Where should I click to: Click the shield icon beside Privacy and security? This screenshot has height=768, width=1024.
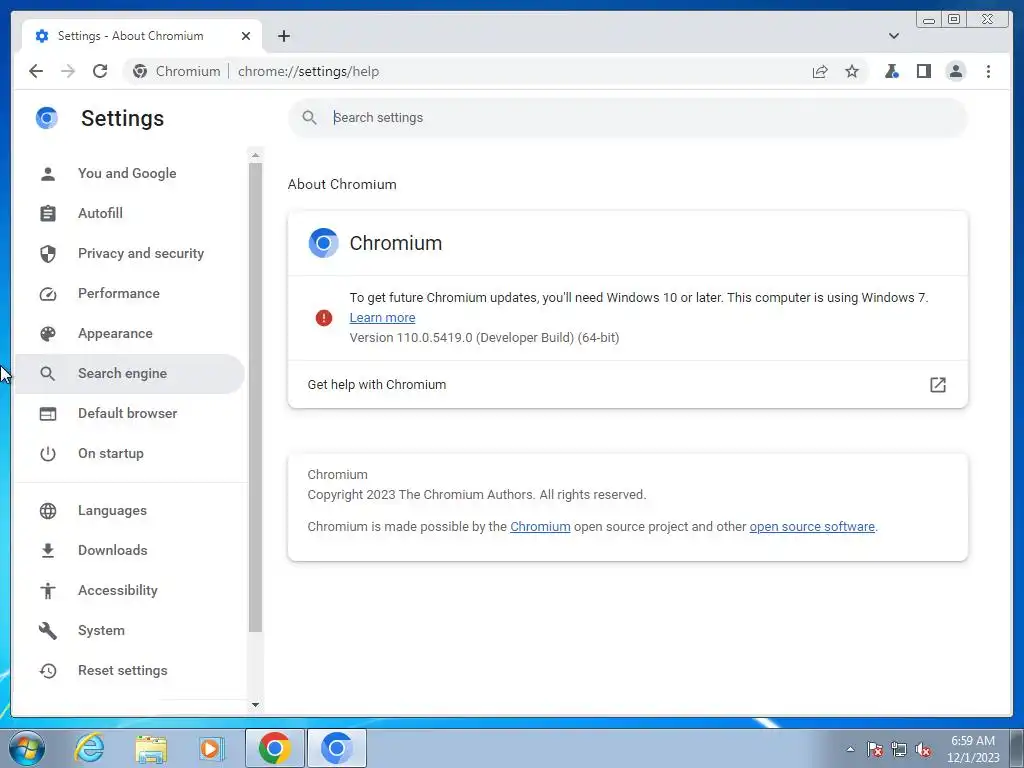point(48,253)
